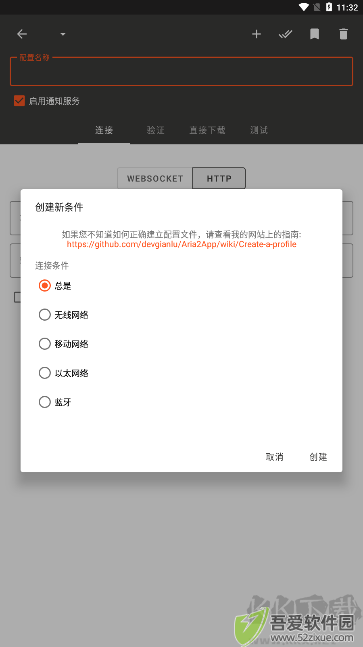Screen dimensions: 363x647
Task: Tap the battery icon in status bar
Action: click(329, 7)
